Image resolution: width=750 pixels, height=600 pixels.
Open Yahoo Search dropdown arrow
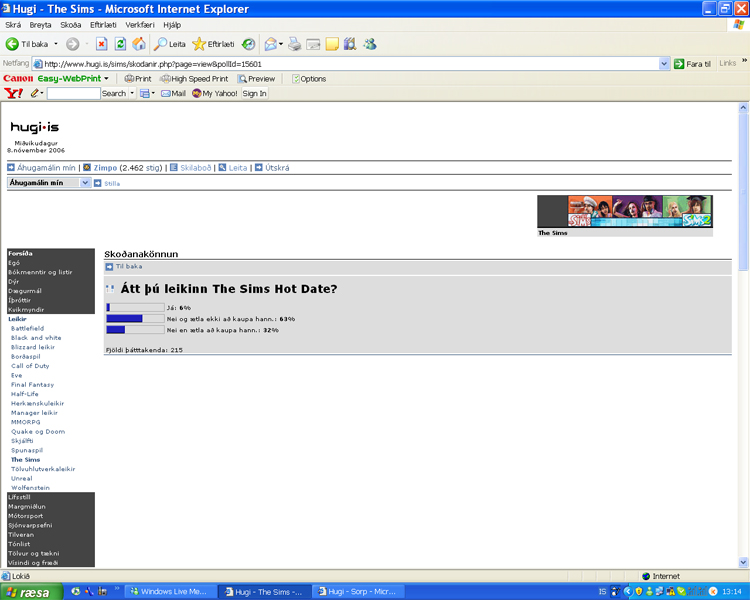132,93
